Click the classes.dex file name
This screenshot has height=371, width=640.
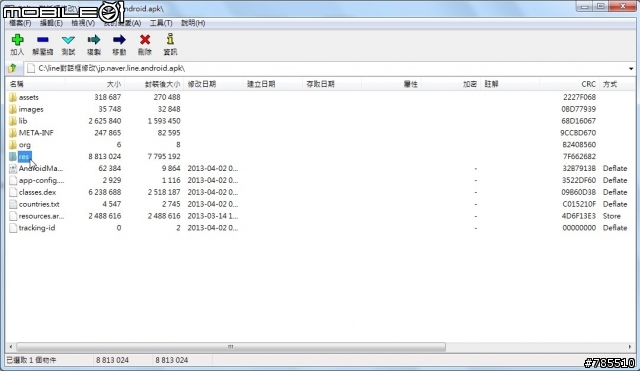click(x=38, y=192)
